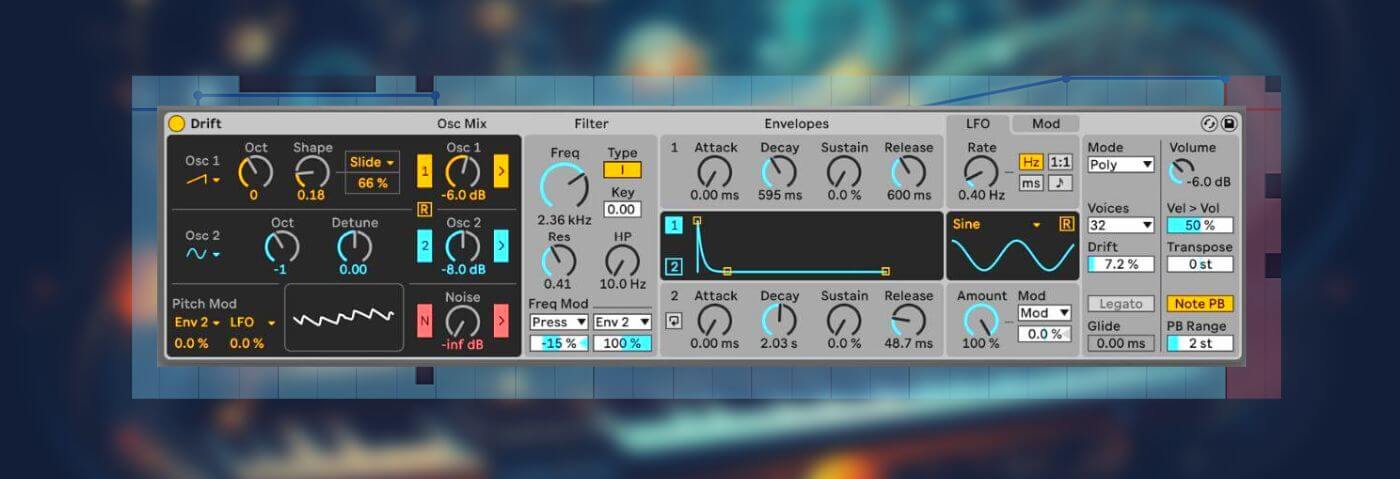
Task: Open the Slide shape mod source dropdown
Action: point(370,162)
